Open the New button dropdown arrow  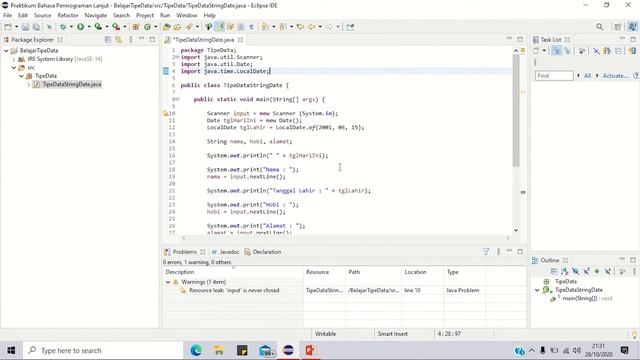(x=16, y=27)
